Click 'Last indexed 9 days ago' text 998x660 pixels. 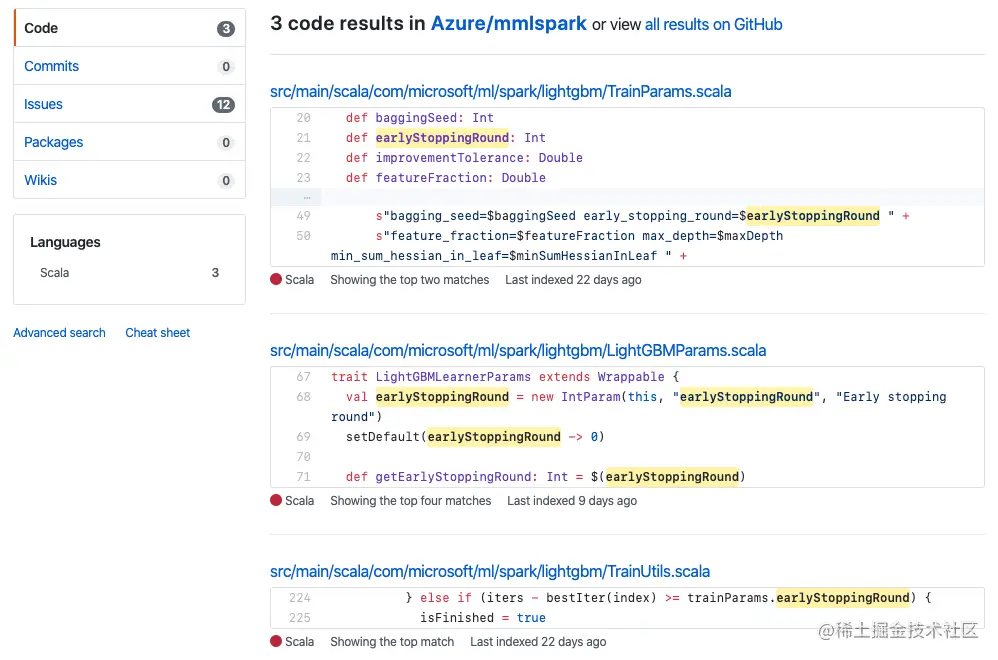click(572, 501)
